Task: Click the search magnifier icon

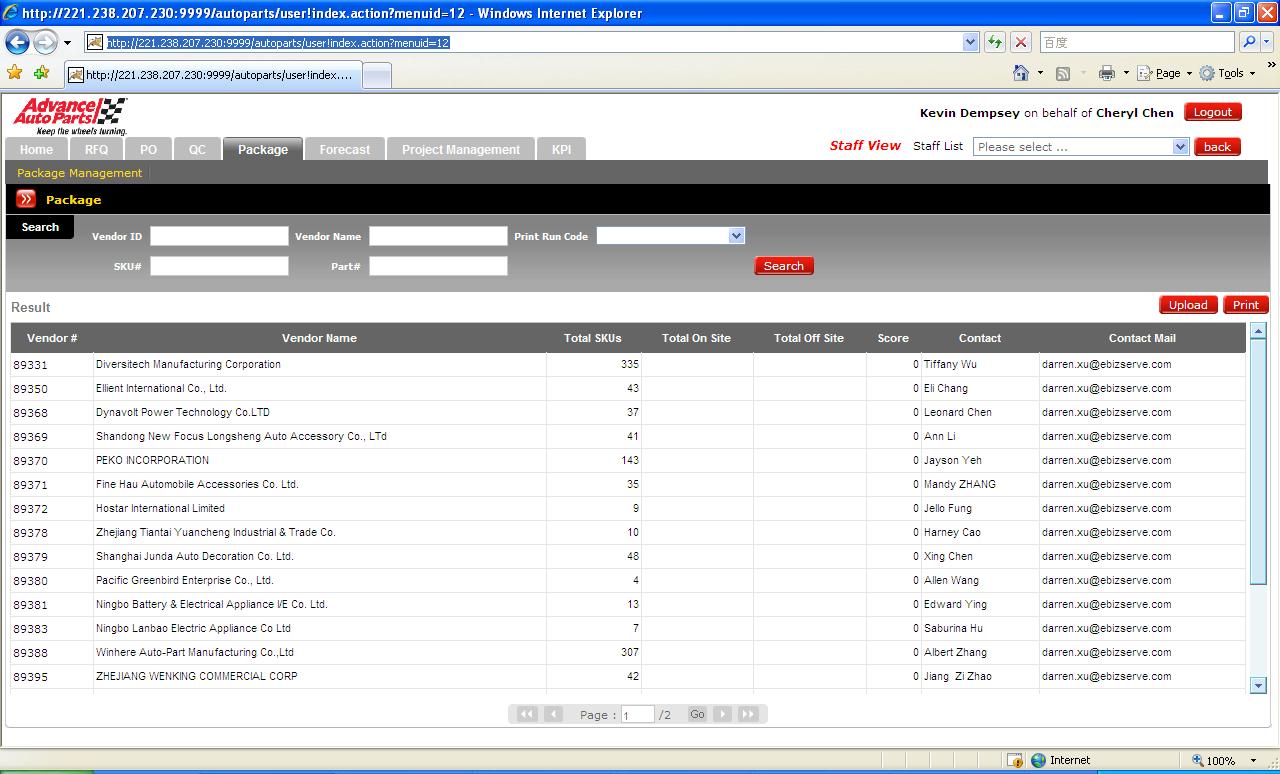Action: pyautogui.click(x=1249, y=42)
